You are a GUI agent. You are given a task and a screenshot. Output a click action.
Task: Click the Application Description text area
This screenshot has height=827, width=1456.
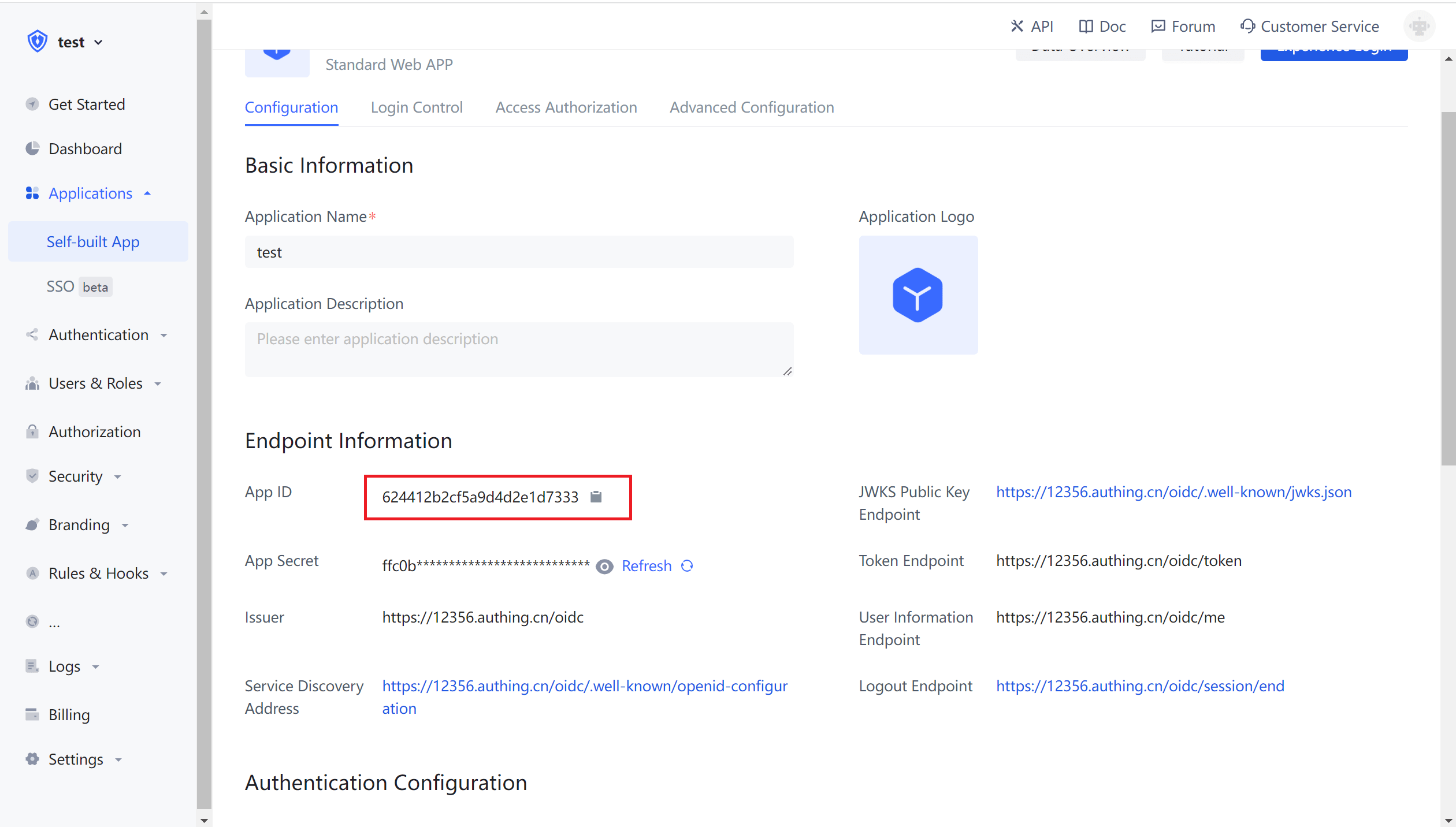[519, 349]
